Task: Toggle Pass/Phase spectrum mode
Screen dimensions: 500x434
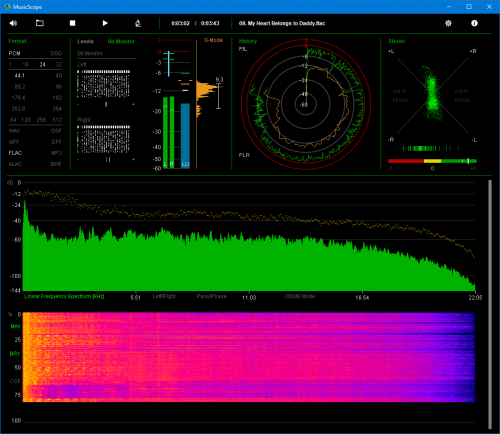Action: click(x=211, y=296)
